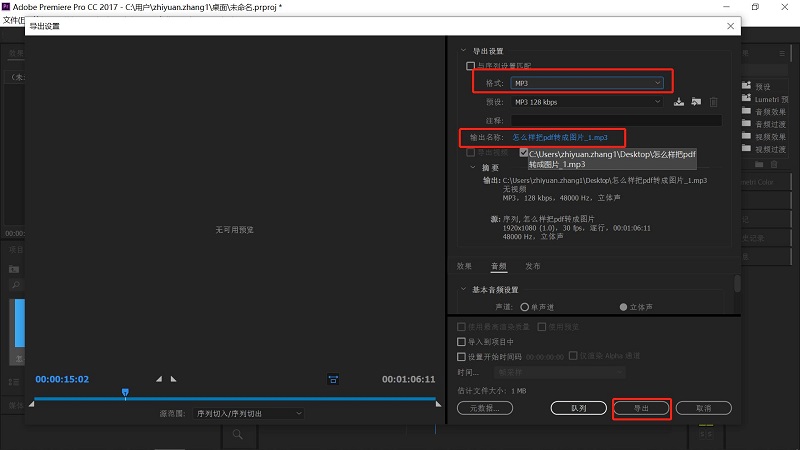Click the new bin folder icon under the Effects list
This screenshot has width=800, height=450.
point(759,164)
